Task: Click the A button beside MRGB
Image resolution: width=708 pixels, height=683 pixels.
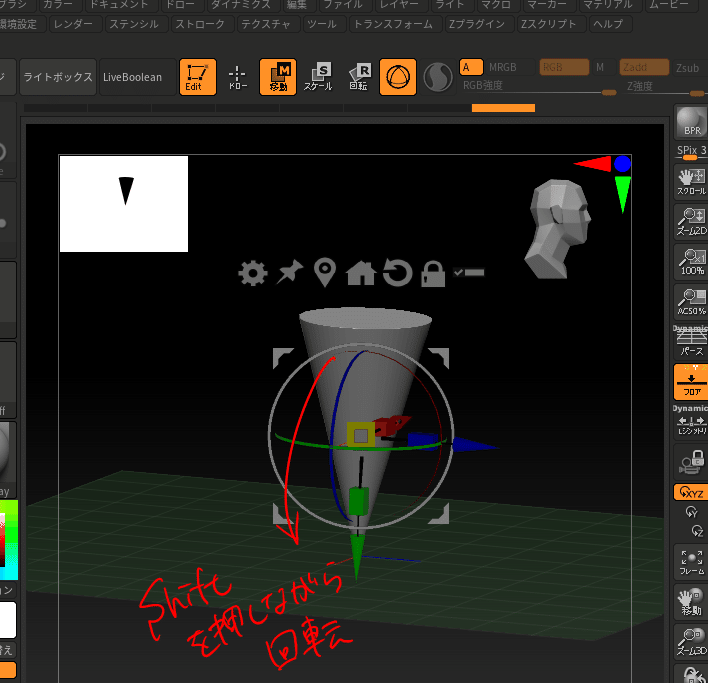Action: pos(471,67)
